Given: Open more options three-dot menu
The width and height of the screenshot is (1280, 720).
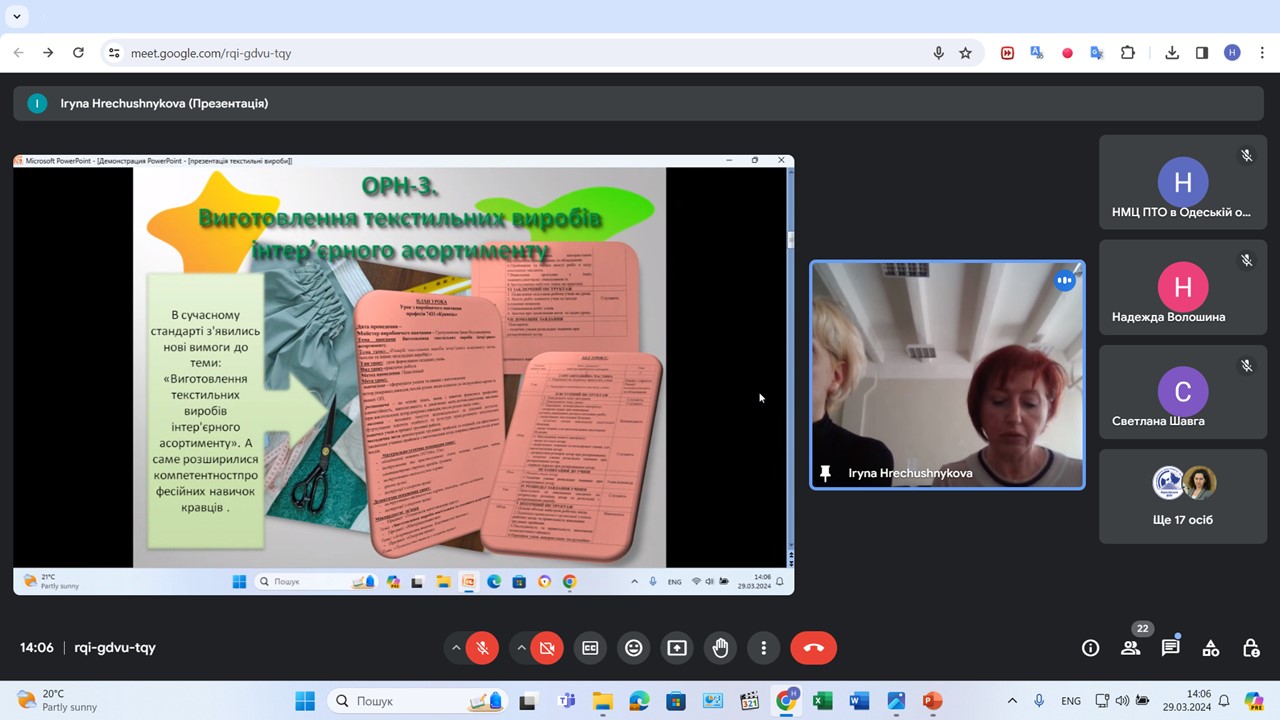Looking at the screenshot, I should (x=763, y=648).
